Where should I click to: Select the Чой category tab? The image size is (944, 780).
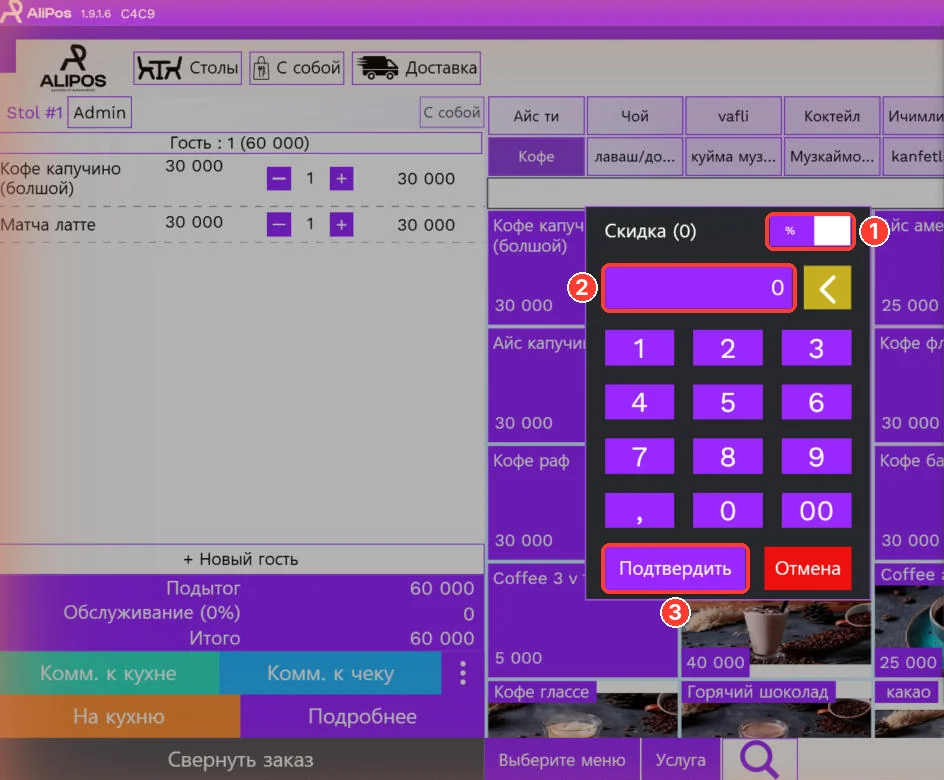635,116
